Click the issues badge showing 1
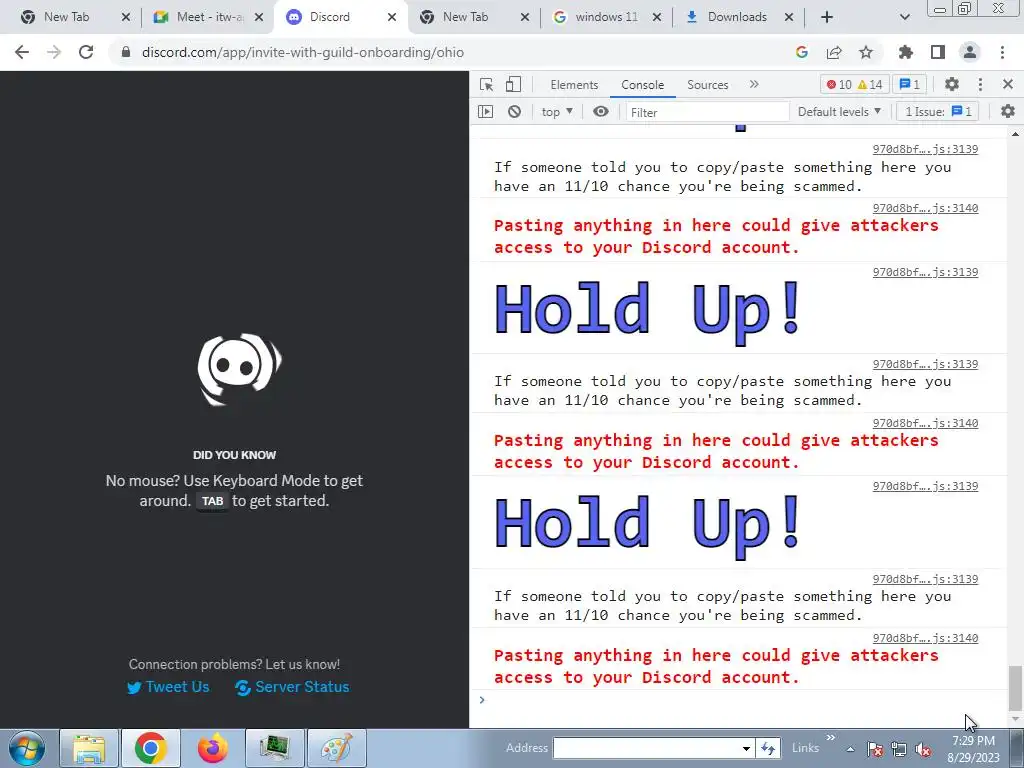 click(910, 84)
